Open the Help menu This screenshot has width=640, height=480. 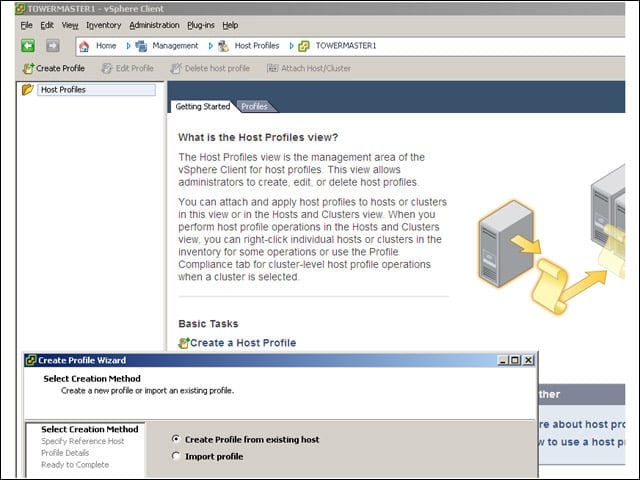[230, 25]
